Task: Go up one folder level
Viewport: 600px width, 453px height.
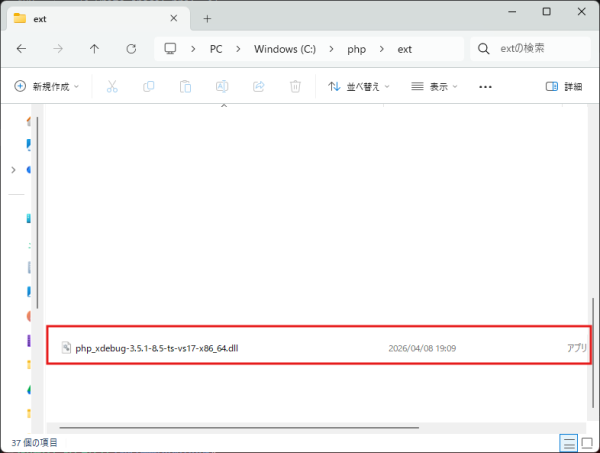Action: 94,49
